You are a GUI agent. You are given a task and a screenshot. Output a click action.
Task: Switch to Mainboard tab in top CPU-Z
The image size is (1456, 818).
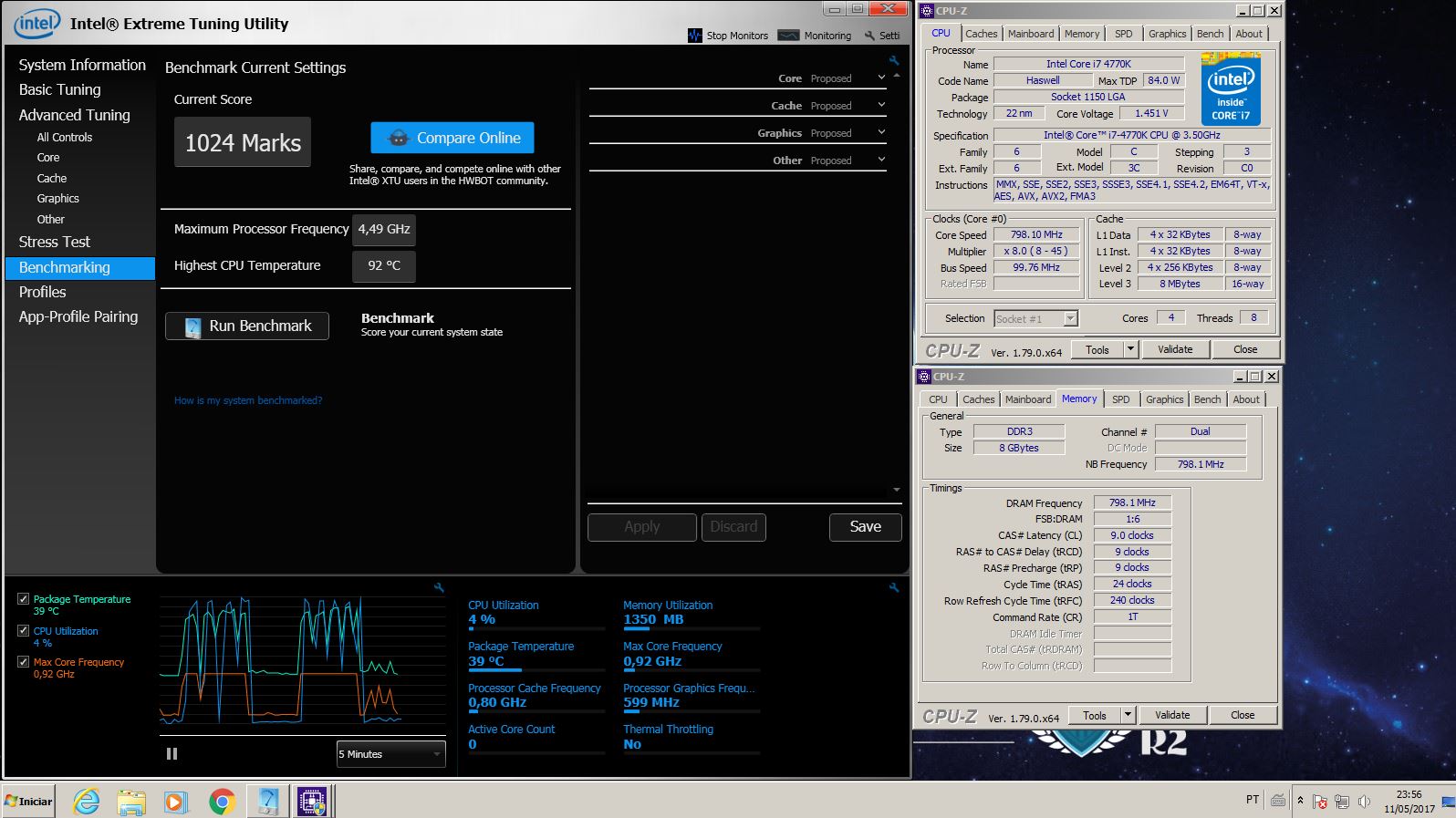point(1031,34)
